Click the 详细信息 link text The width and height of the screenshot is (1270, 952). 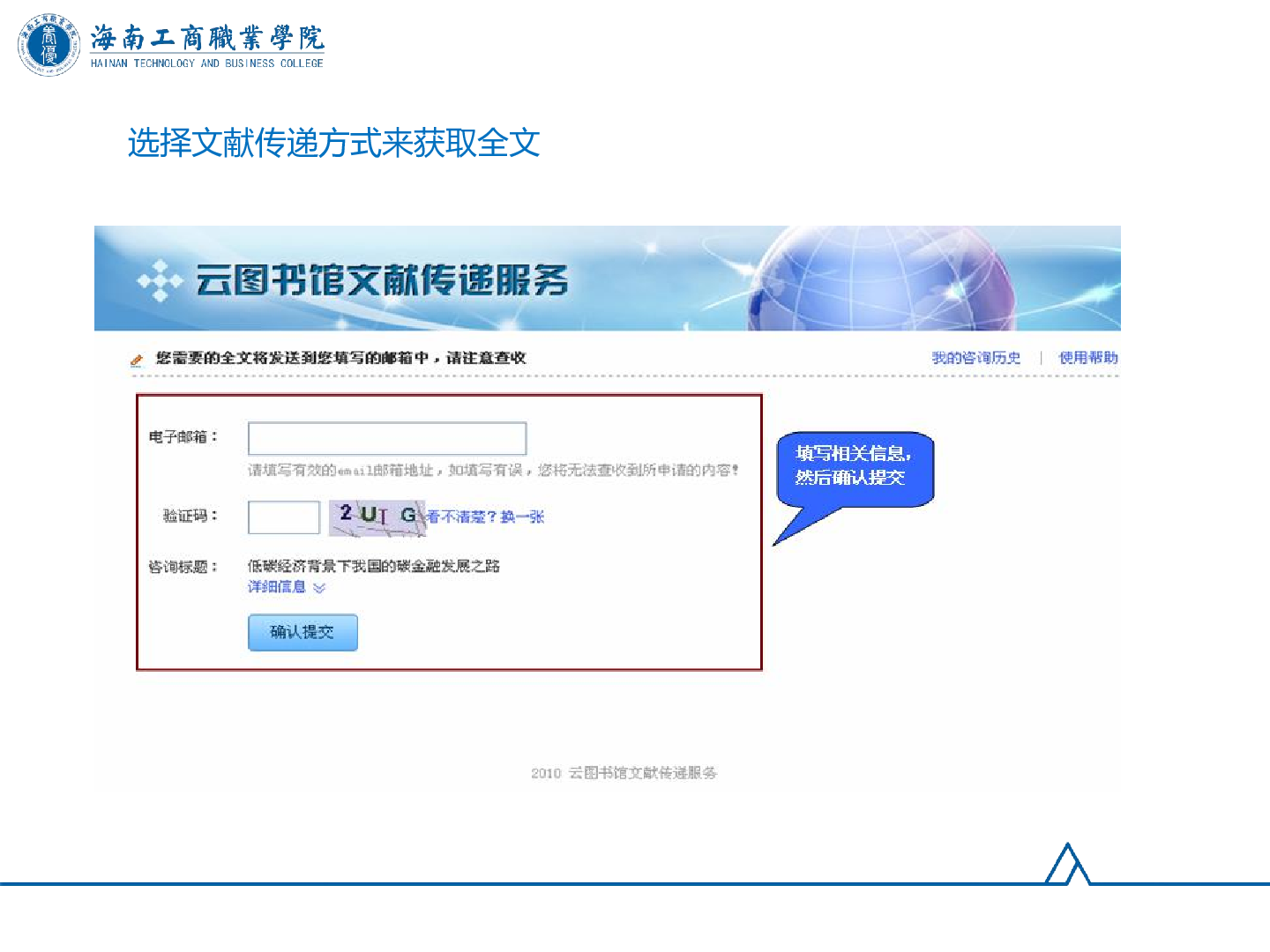276,587
